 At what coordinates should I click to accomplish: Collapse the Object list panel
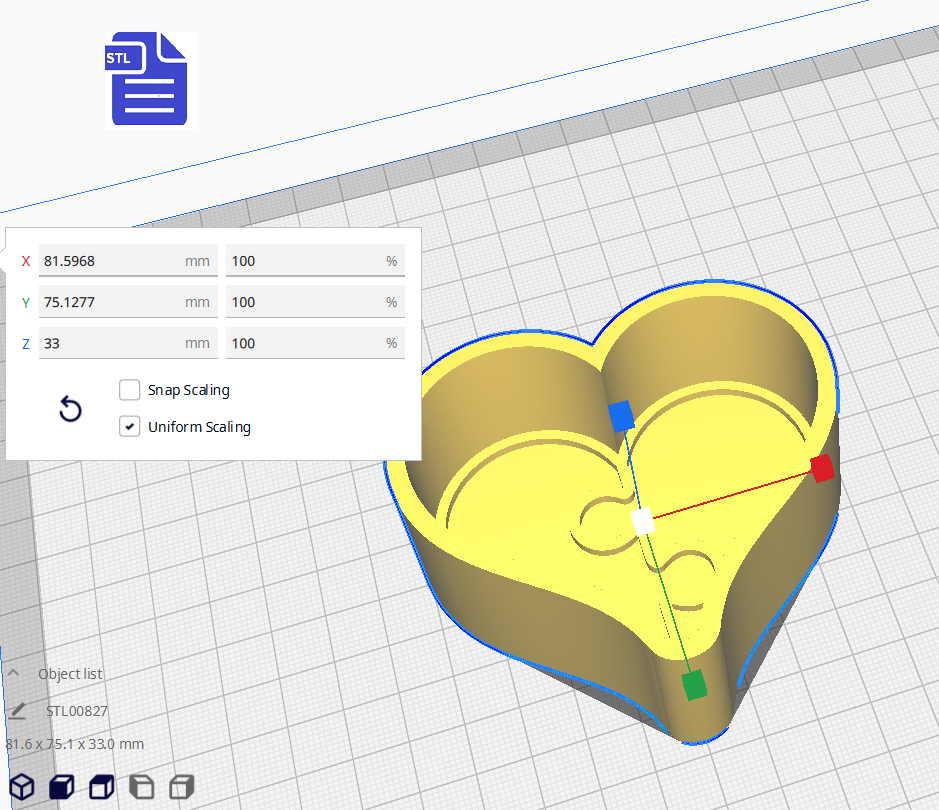pyautogui.click(x=13, y=673)
